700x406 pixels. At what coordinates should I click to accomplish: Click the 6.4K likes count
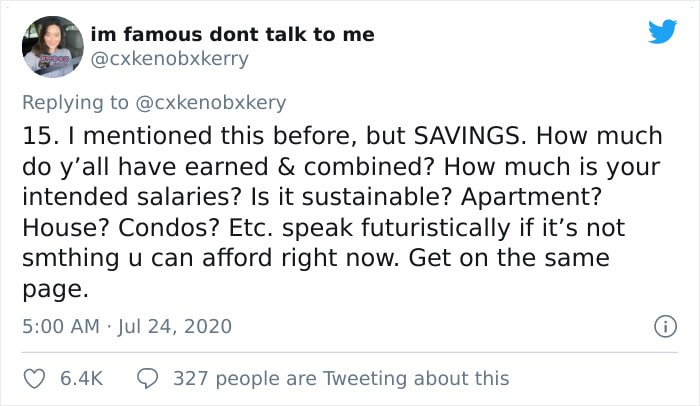[82, 379]
